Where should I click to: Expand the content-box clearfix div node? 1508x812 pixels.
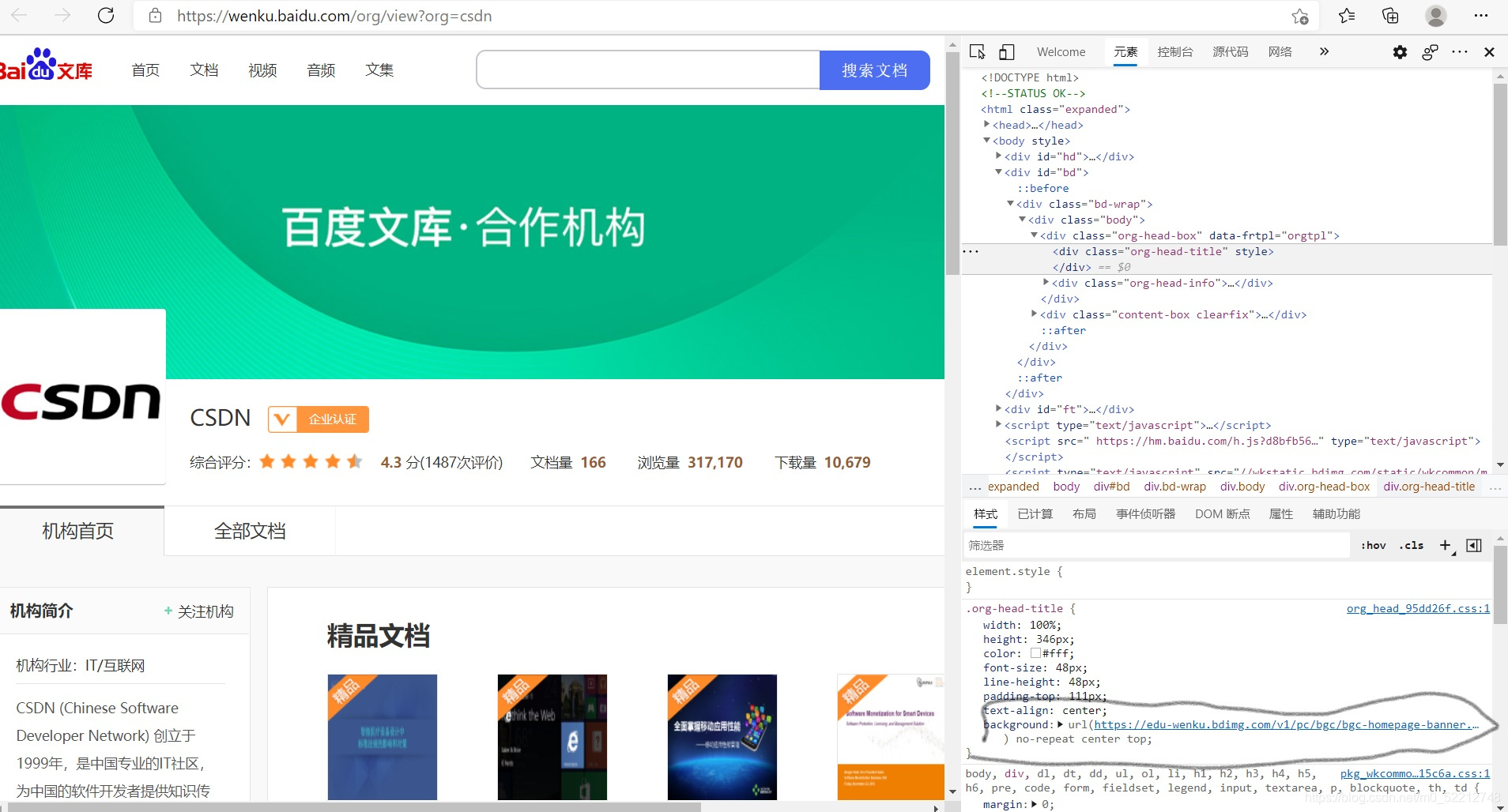1034,314
